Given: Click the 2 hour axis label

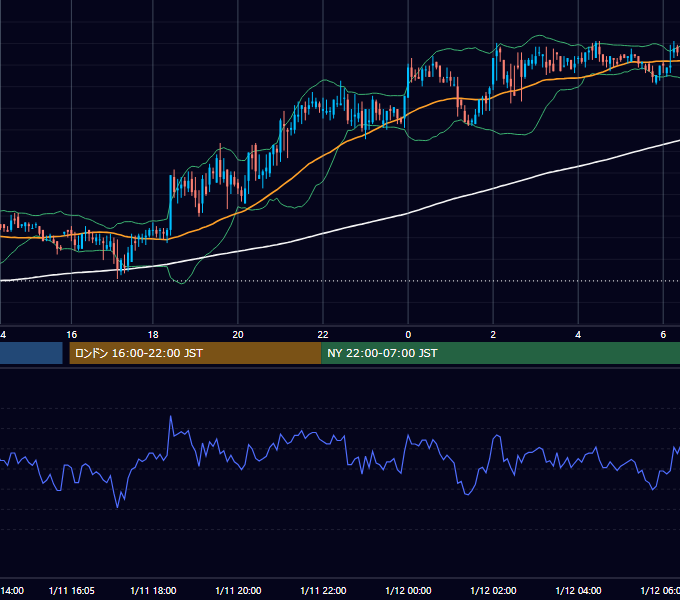Looking at the screenshot, I should pyautogui.click(x=493, y=335).
